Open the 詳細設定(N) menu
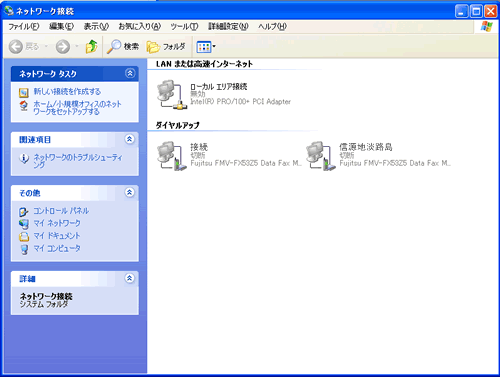The height and width of the screenshot is (377, 500). (228, 26)
